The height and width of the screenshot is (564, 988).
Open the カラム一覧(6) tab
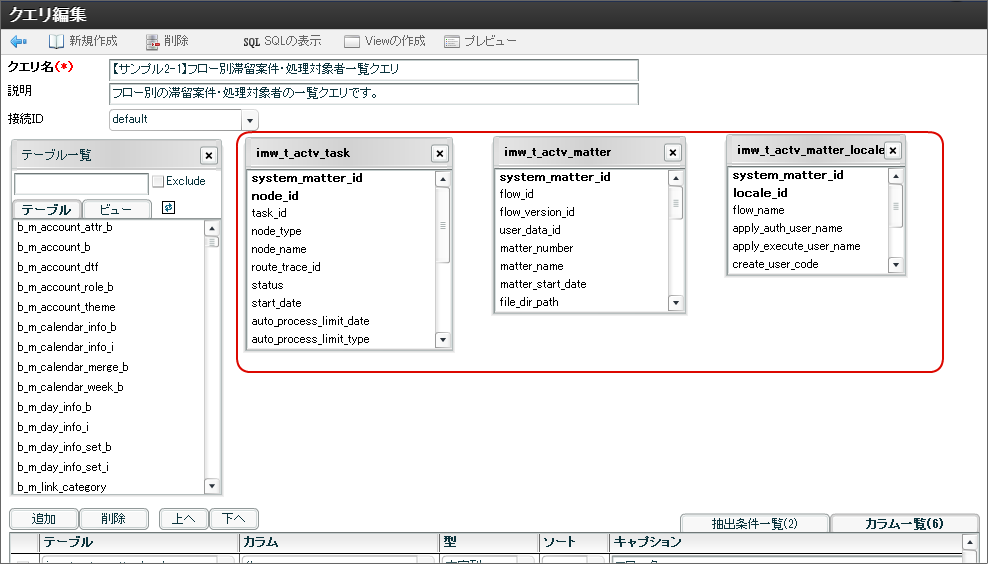tap(904, 524)
